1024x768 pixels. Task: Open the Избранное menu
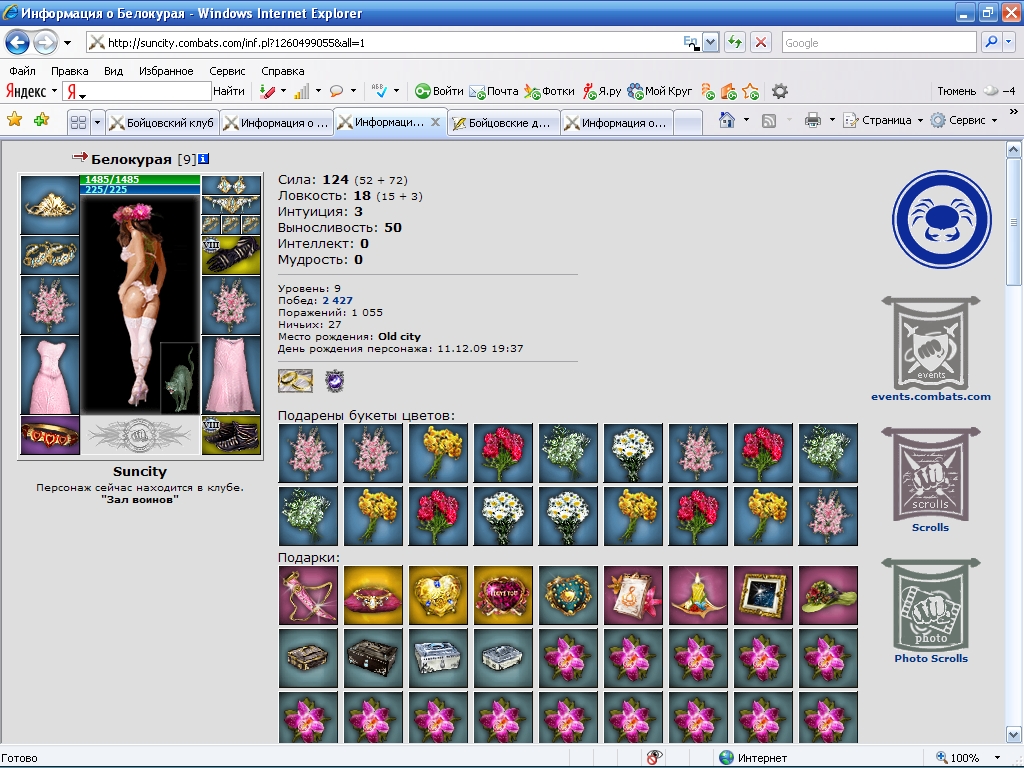click(x=166, y=71)
